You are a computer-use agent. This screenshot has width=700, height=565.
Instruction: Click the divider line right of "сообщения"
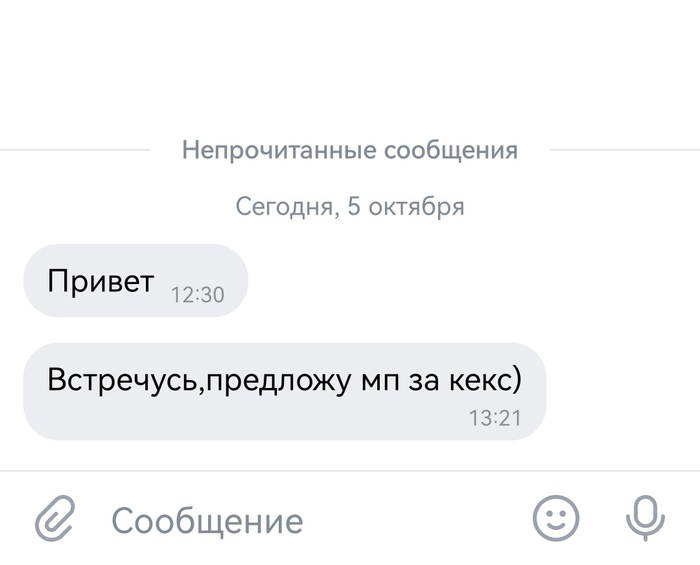(625, 151)
